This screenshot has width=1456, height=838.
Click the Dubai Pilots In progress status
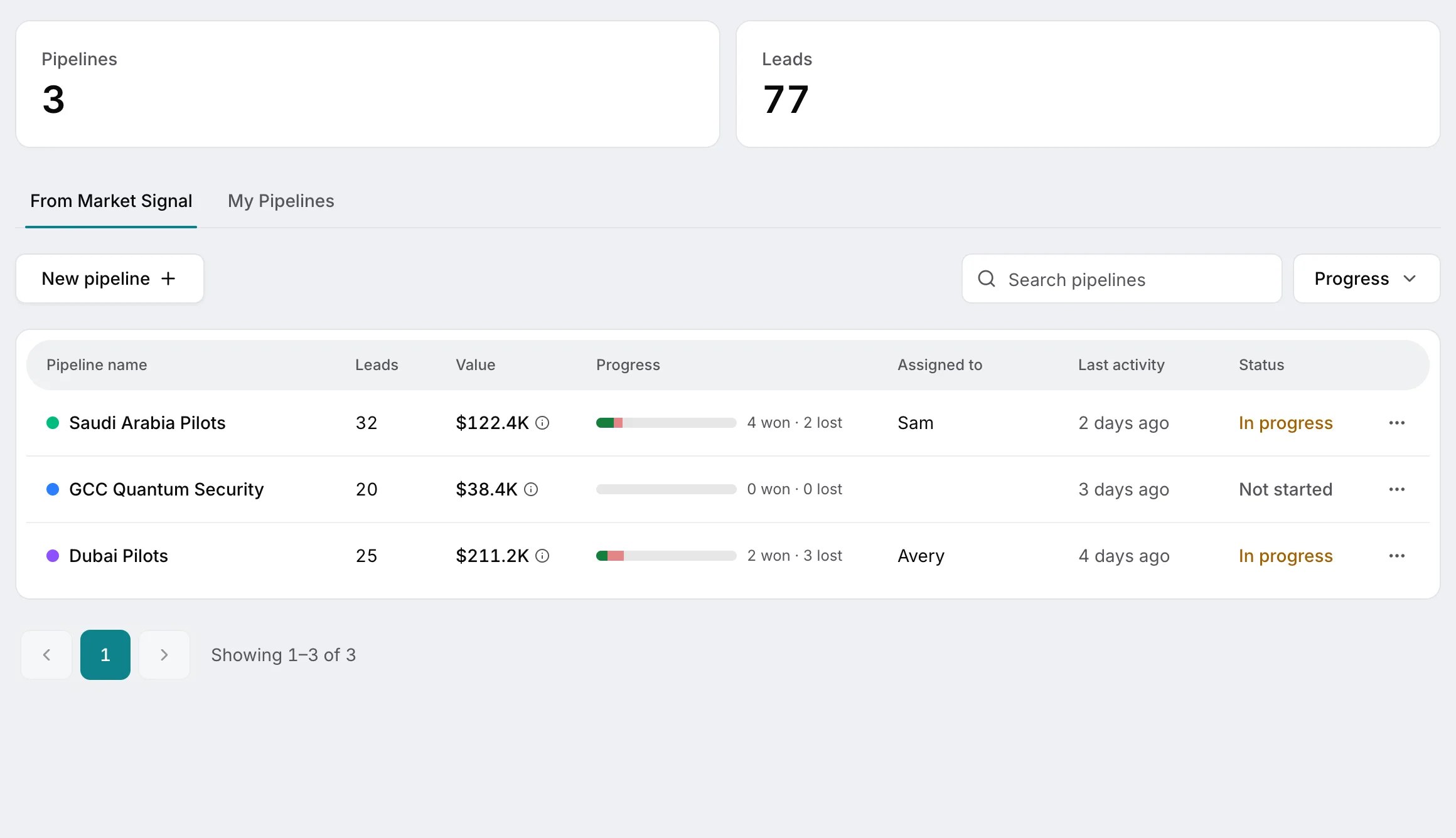click(x=1286, y=556)
